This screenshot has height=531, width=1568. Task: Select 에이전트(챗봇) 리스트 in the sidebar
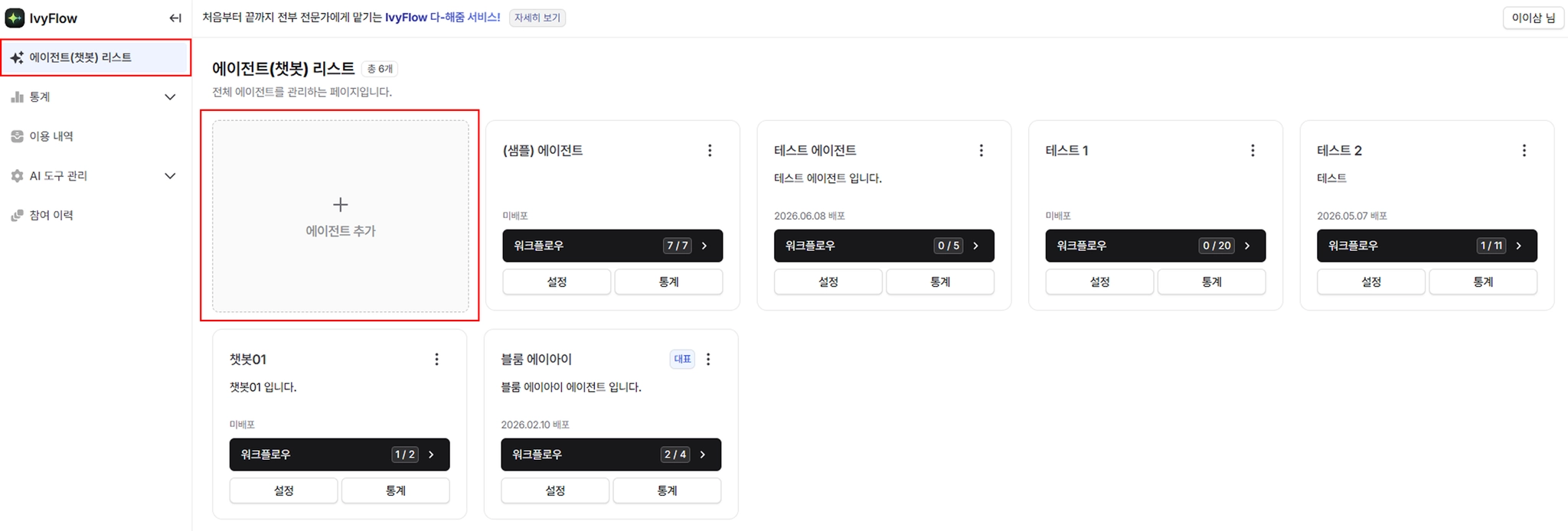(96, 57)
